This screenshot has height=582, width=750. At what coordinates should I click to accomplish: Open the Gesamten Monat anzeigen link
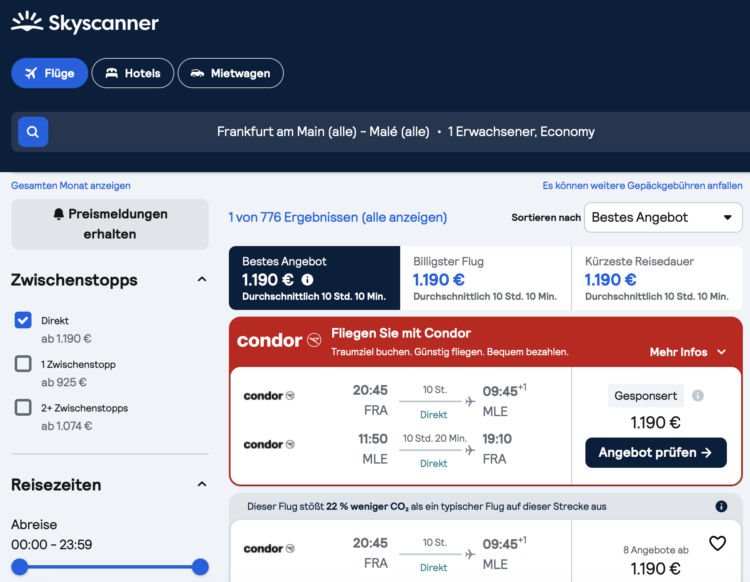[71, 186]
